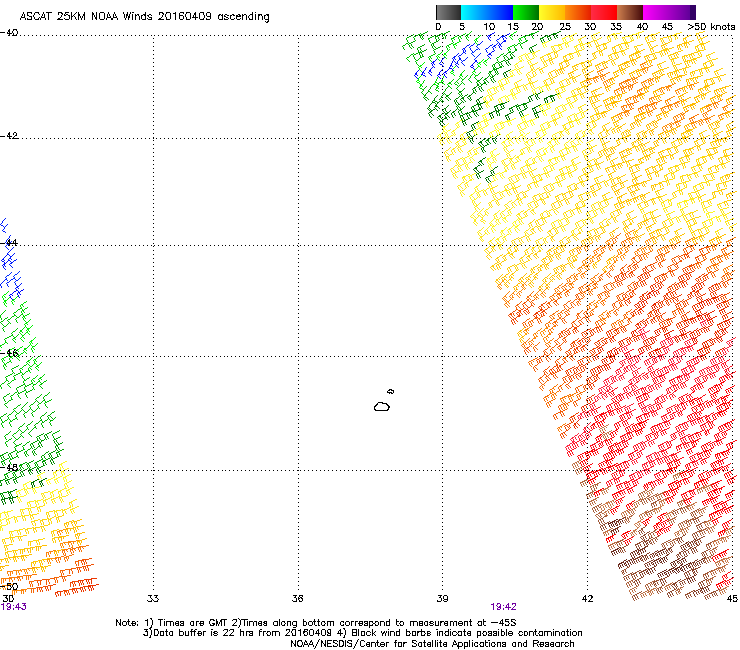Click the 'Data buffer is 22 hrs' note line
740x650 pixels.
pyautogui.click(x=362, y=633)
